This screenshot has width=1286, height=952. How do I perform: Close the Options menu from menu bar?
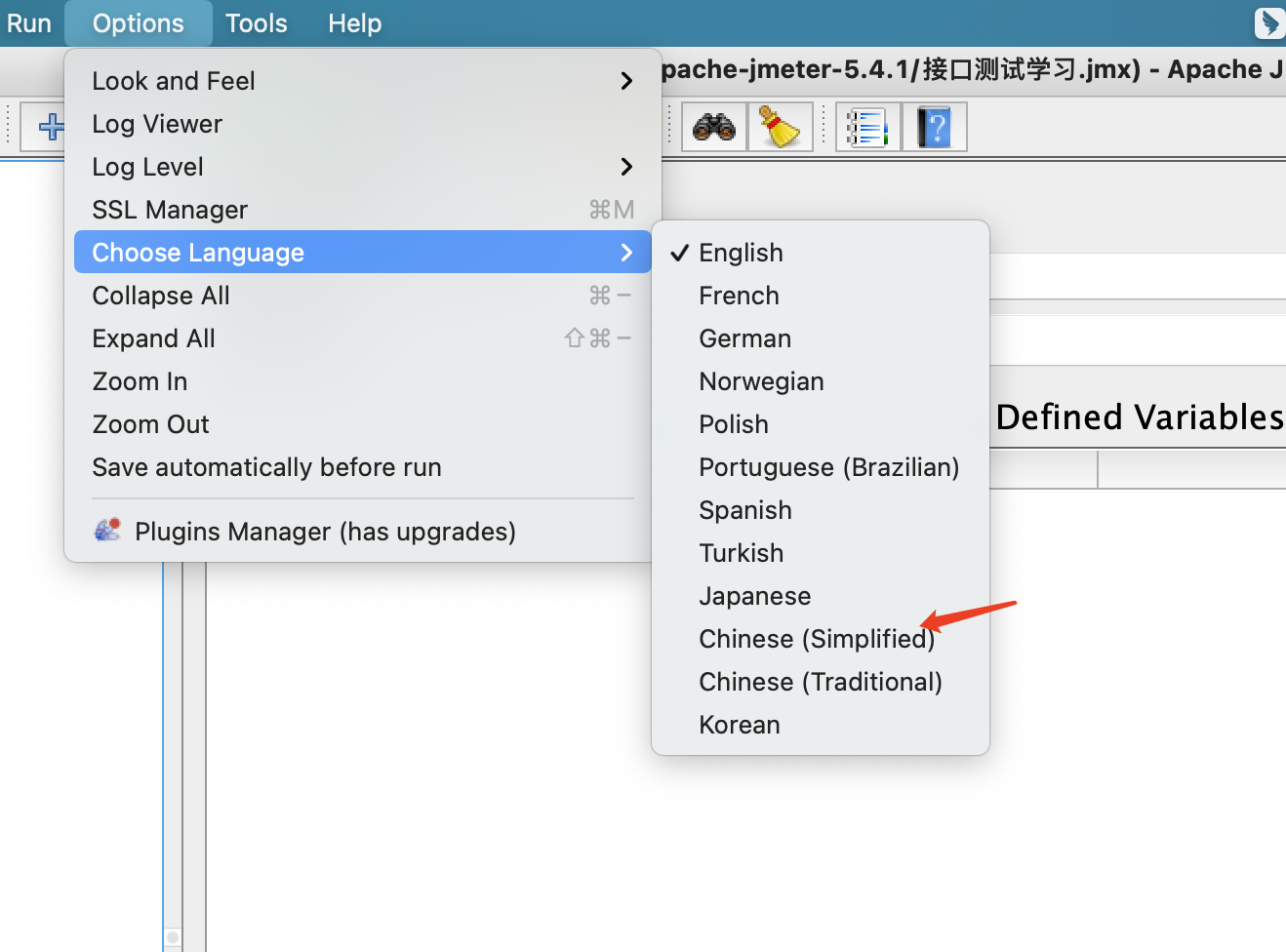(139, 23)
